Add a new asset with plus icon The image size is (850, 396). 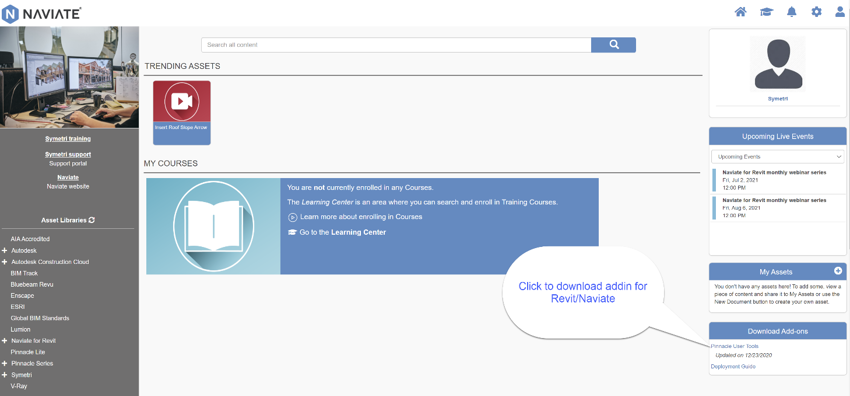coord(838,270)
